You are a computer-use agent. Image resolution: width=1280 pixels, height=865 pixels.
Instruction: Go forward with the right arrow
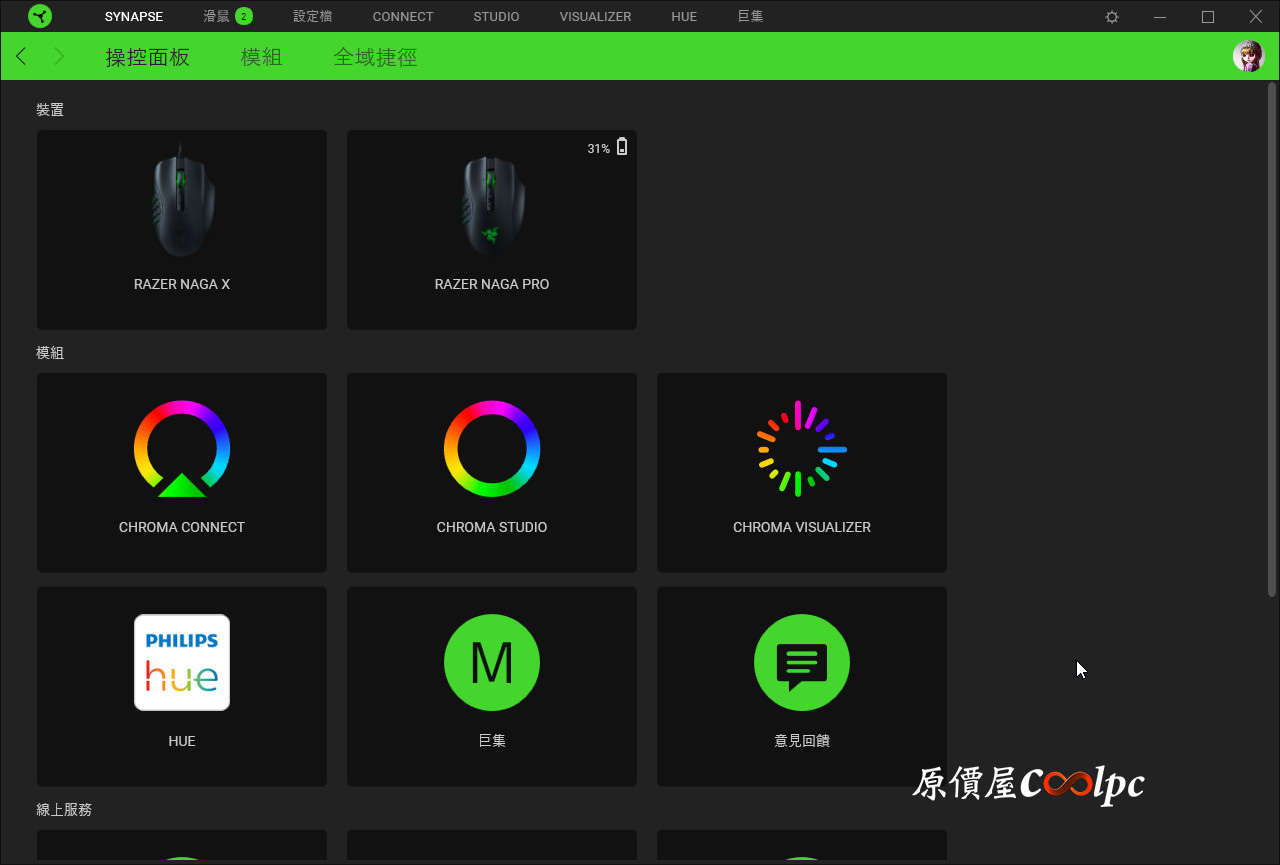[59, 56]
